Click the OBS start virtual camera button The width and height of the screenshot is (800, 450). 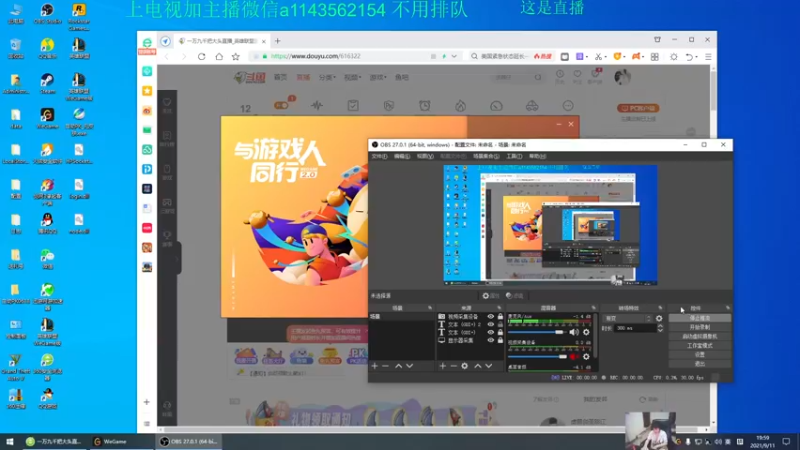699,336
